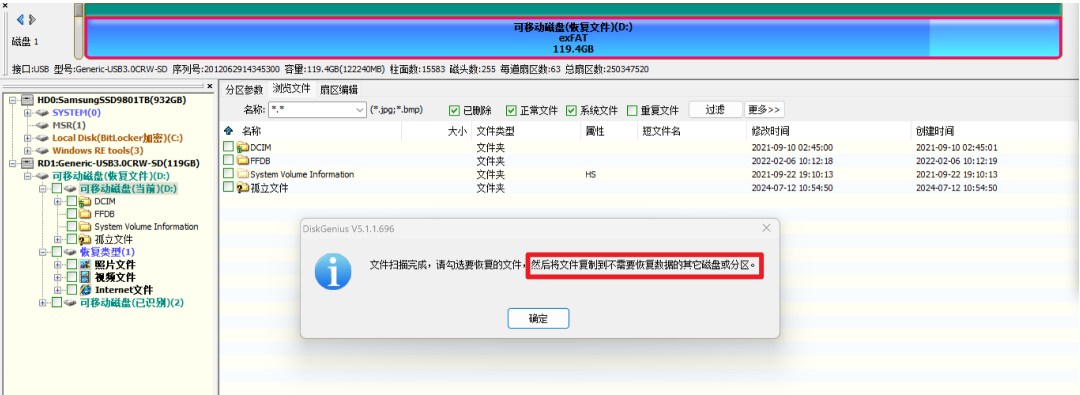Viewport: 1080px width, 395px height.
Task: Check the DCIM folder box in the file list
Action: tap(228, 147)
